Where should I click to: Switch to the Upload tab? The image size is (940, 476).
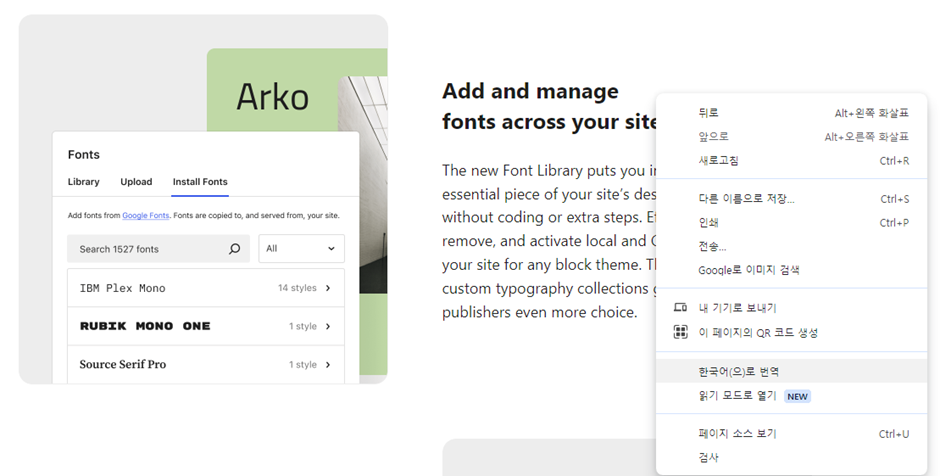[136, 182]
